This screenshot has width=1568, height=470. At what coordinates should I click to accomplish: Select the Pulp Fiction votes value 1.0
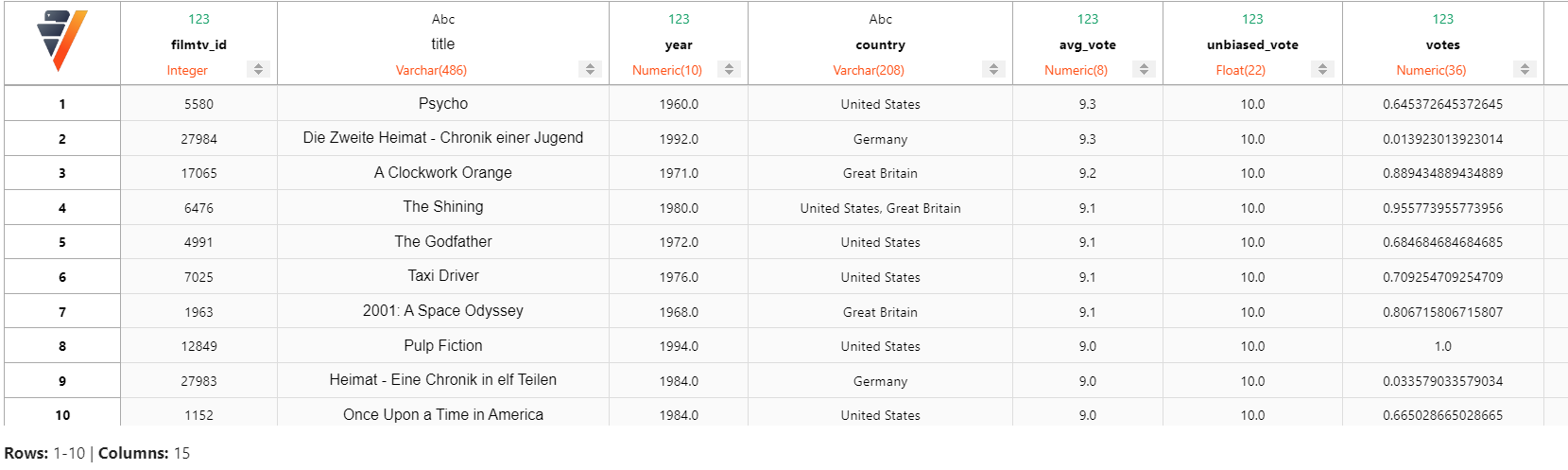pos(1442,346)
